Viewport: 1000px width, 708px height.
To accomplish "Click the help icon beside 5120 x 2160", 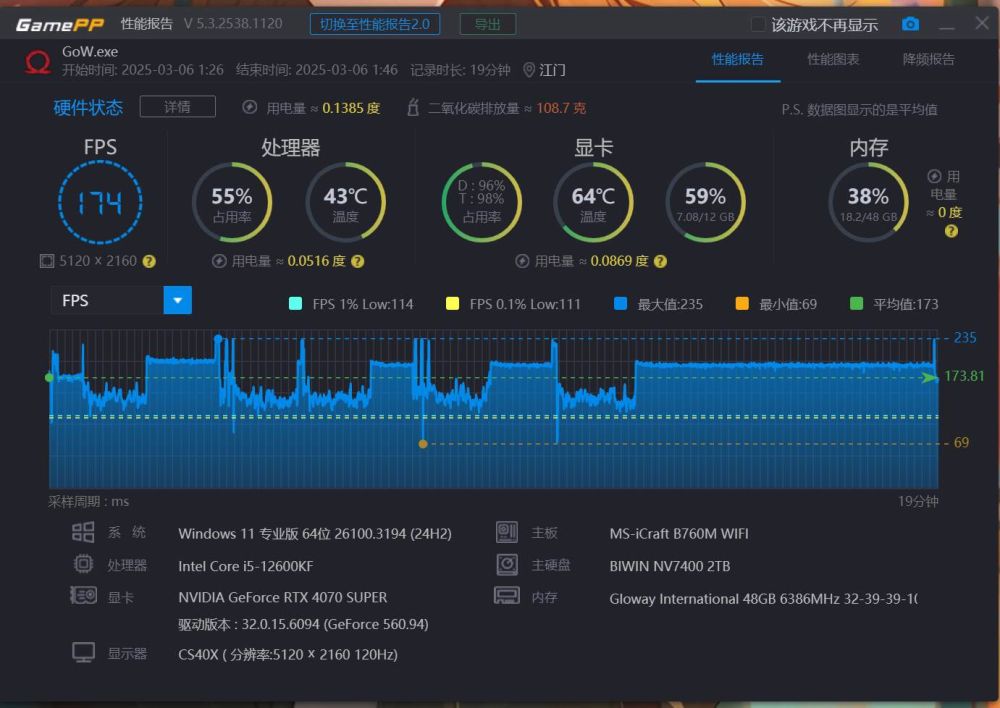I will (149, 261).
